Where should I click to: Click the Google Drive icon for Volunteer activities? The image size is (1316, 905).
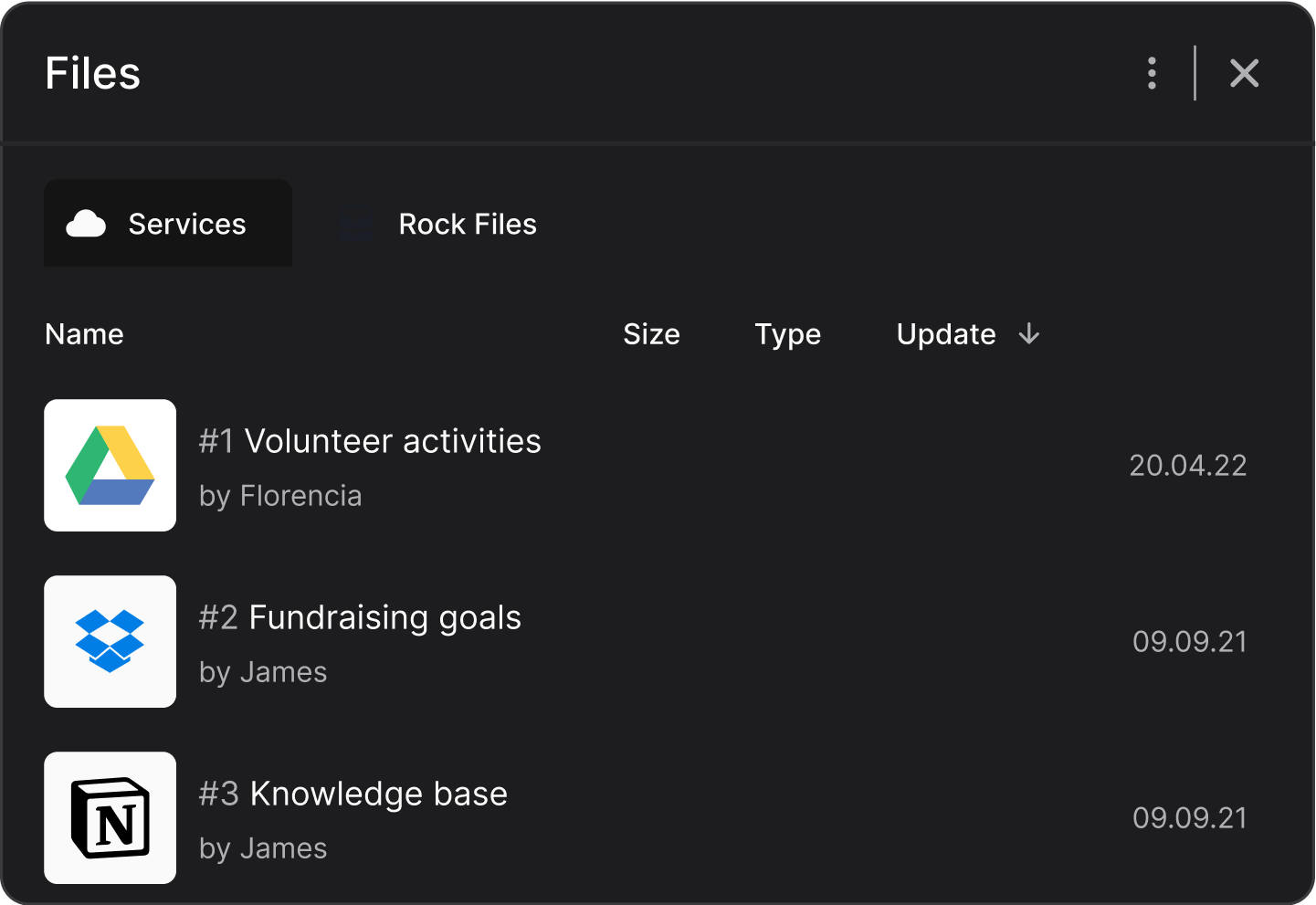click(x=110, y=465)
